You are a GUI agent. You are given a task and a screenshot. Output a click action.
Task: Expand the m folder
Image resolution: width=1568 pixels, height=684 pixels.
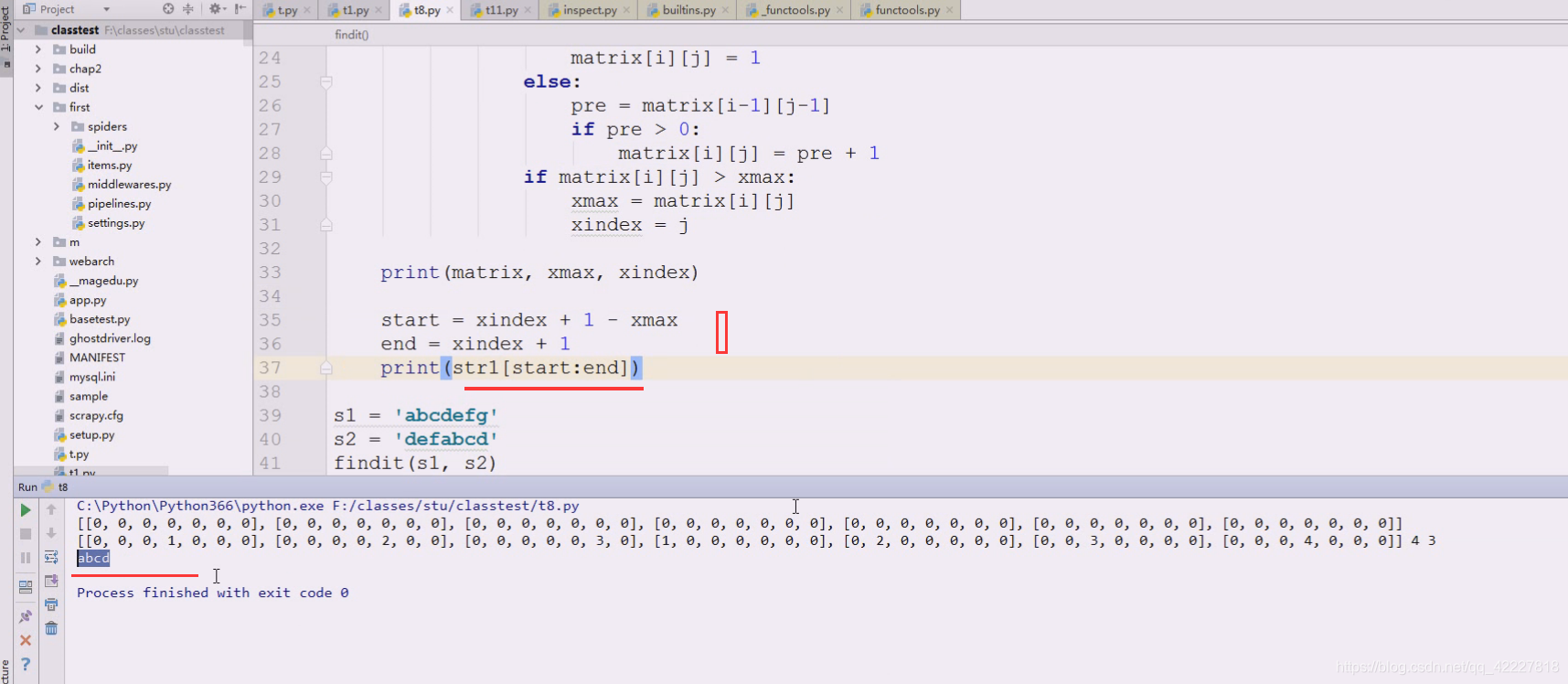pos(38,242)
